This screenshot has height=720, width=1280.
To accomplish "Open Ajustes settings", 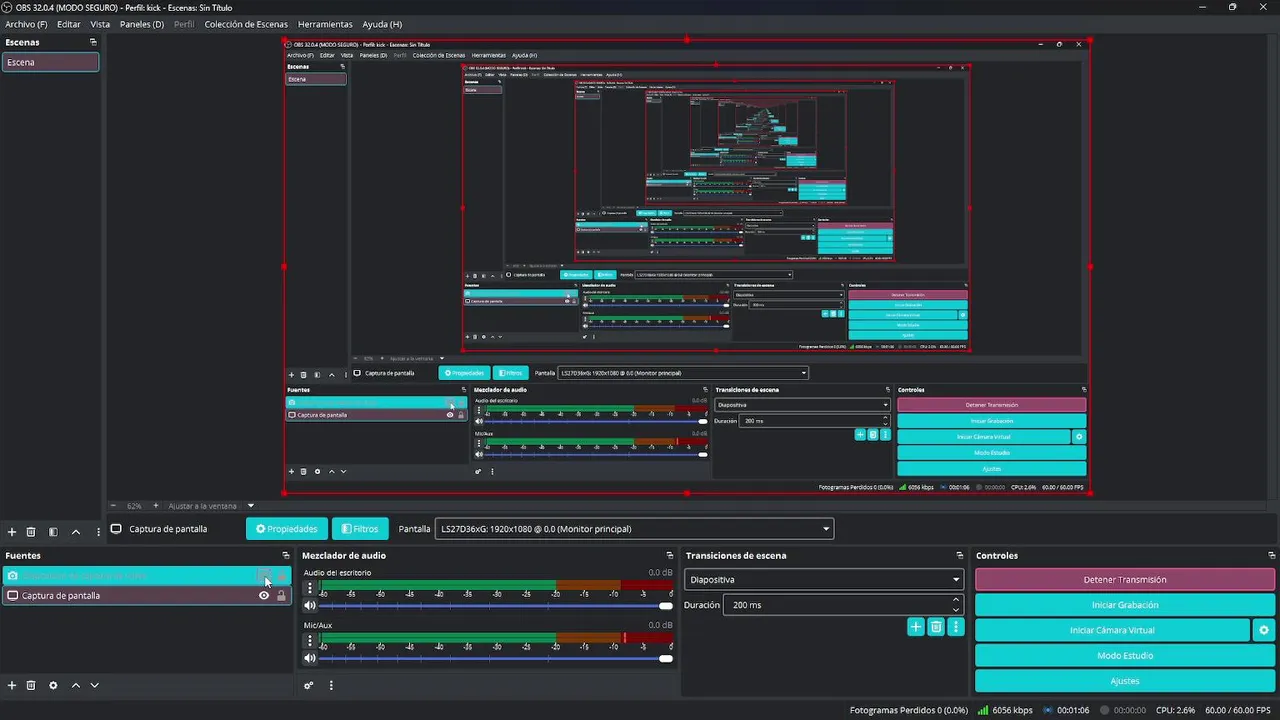I will (1125, 681).
